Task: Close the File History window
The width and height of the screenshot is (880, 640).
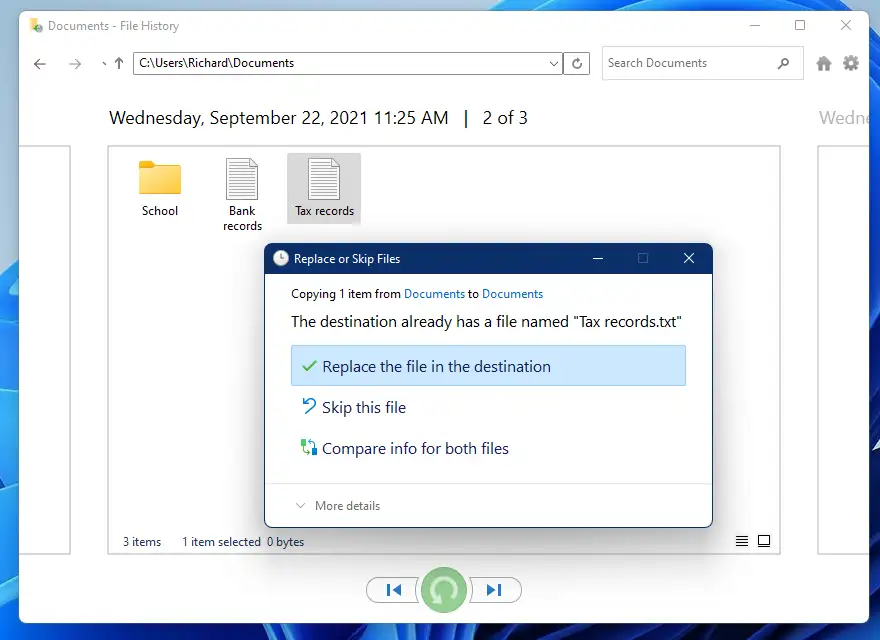Action: (x=846, y=25)
